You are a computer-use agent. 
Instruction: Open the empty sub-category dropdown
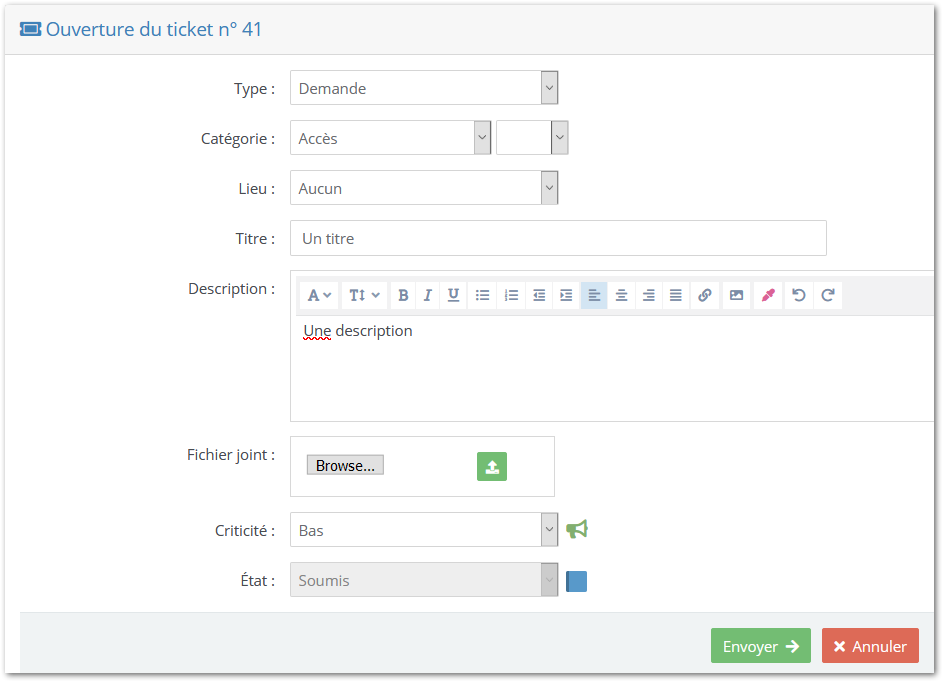532,138
